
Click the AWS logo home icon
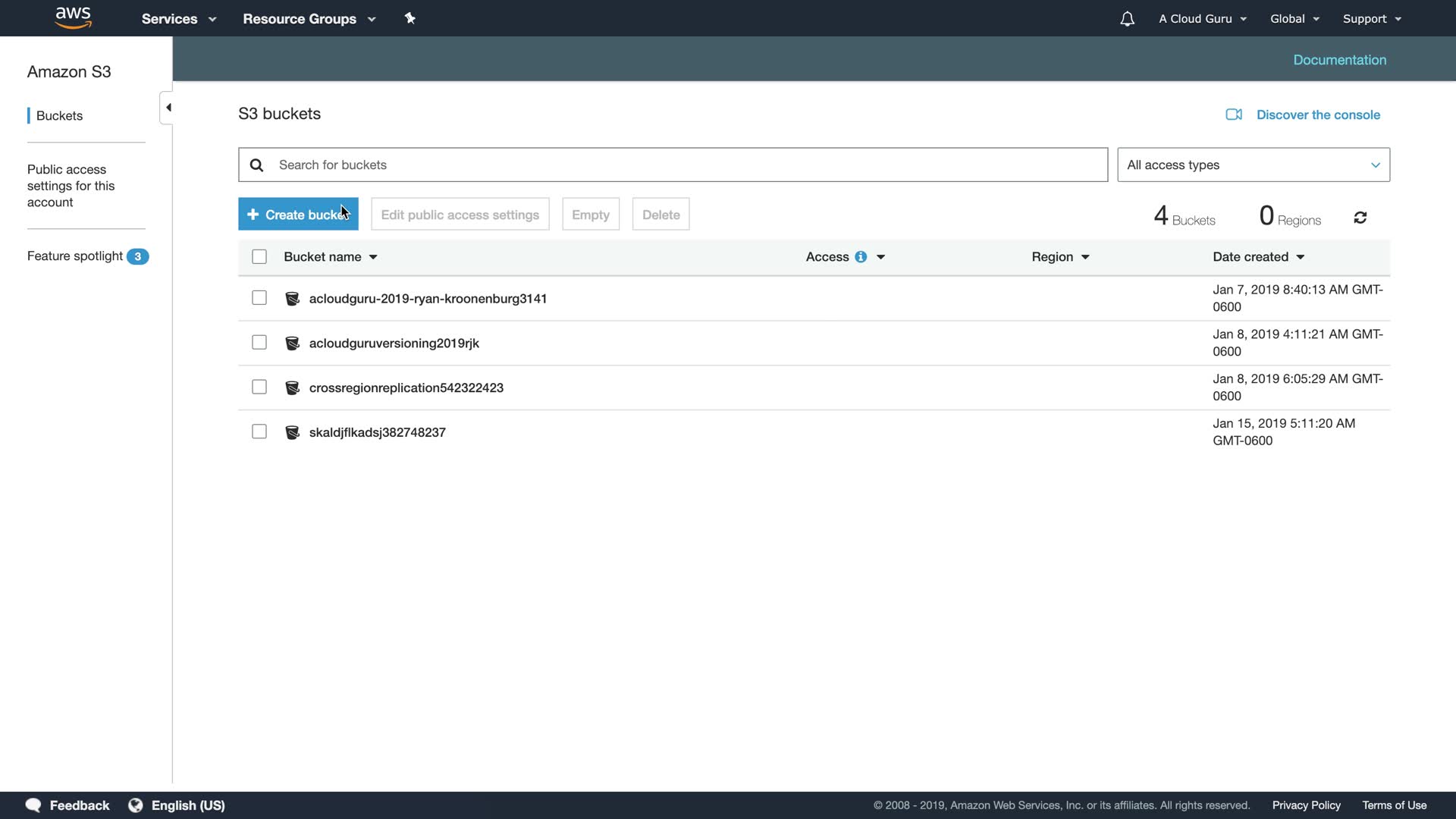tap(74, 18)
